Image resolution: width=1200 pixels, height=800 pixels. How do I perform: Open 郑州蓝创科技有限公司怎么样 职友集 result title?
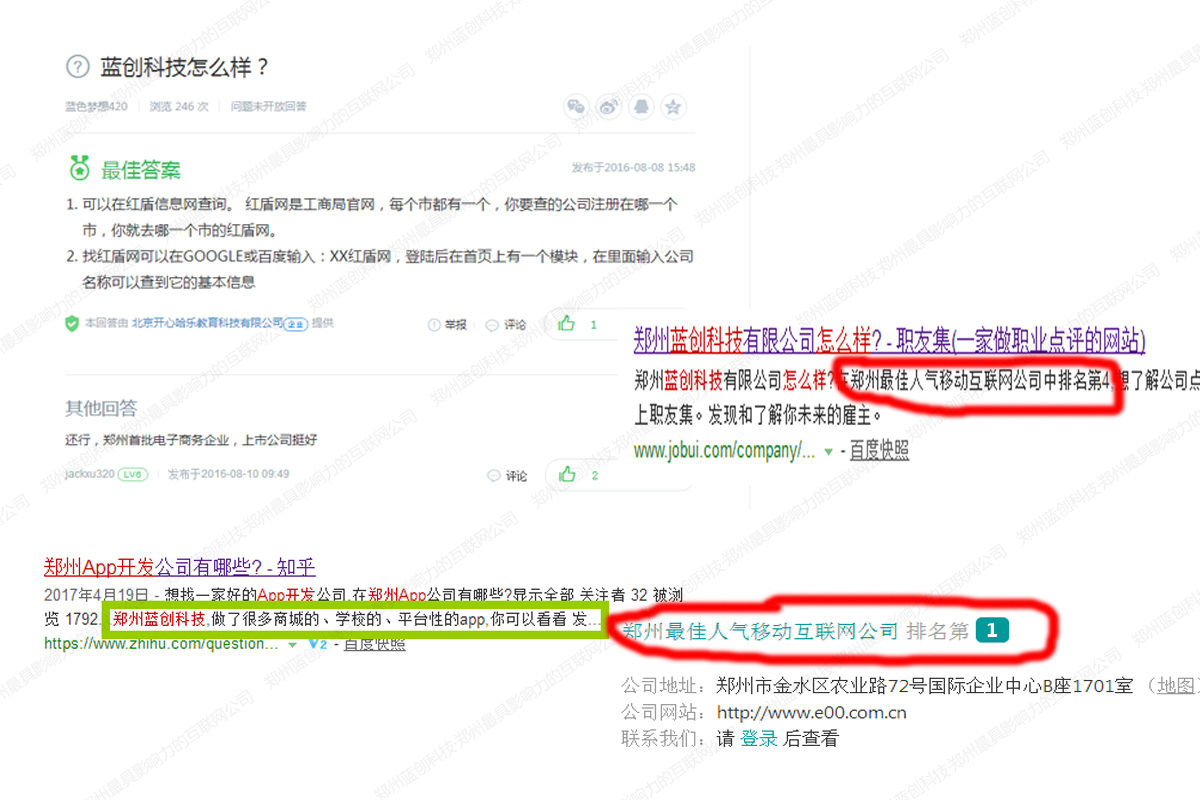tap(889, 340)
